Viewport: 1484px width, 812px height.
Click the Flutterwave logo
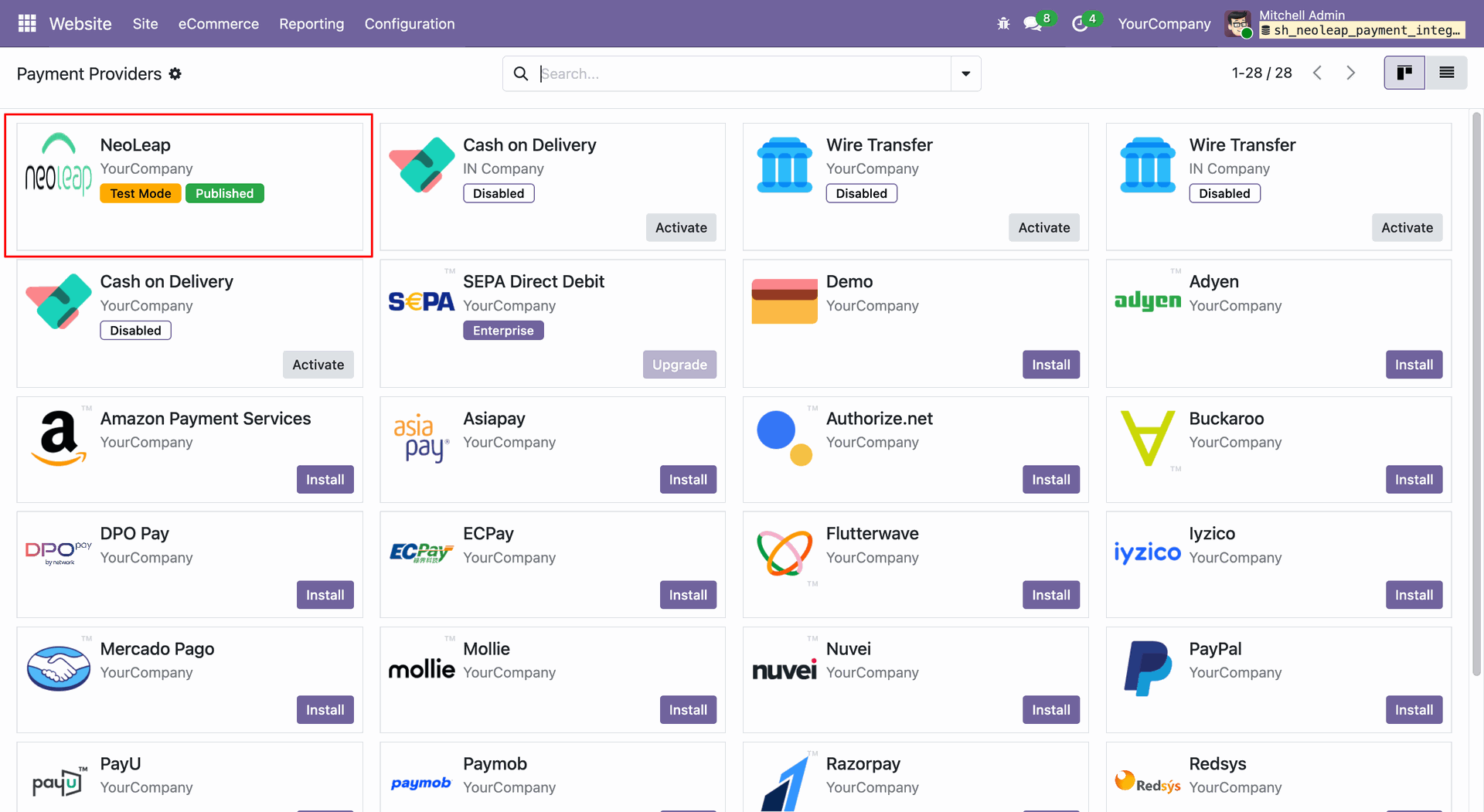pos(785,552)
